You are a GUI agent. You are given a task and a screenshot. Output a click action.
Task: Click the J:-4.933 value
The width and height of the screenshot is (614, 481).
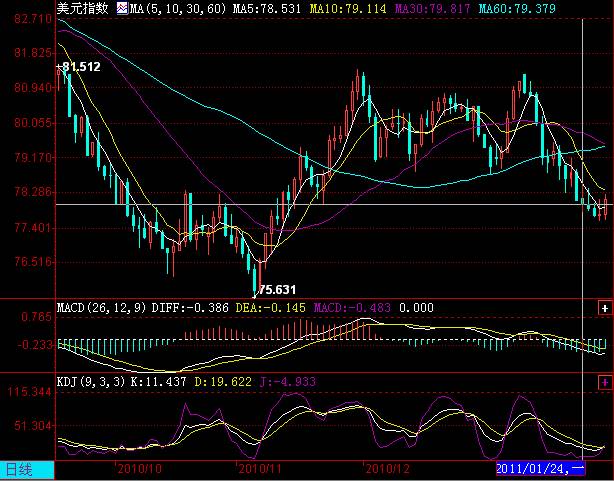(287, 382)
